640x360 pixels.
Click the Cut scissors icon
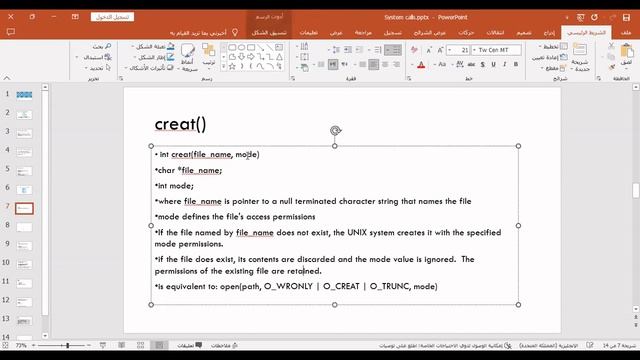[x=611, y=46]
